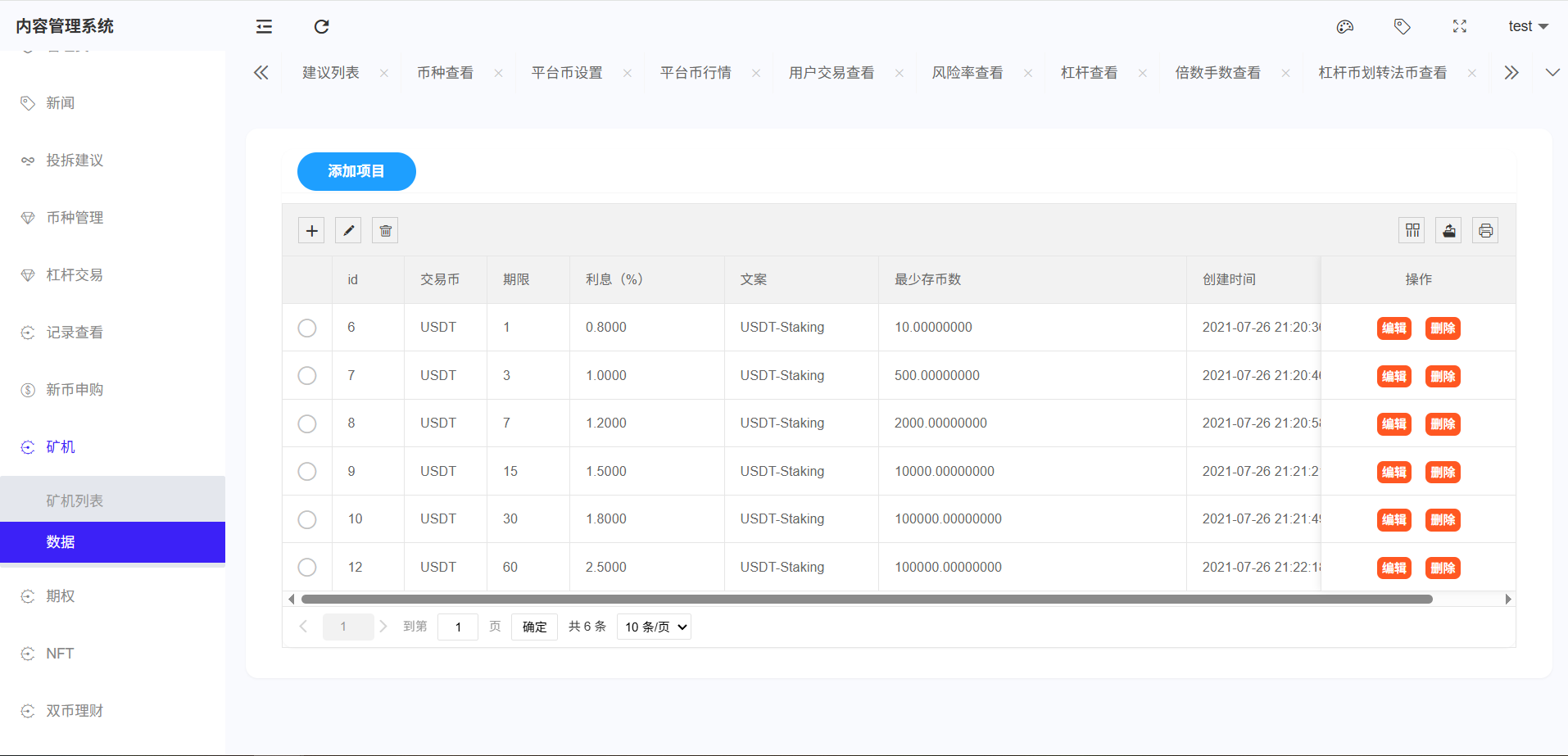Expand the test user dropdown menu
Screen dimensions: 1568x756
1528,27
